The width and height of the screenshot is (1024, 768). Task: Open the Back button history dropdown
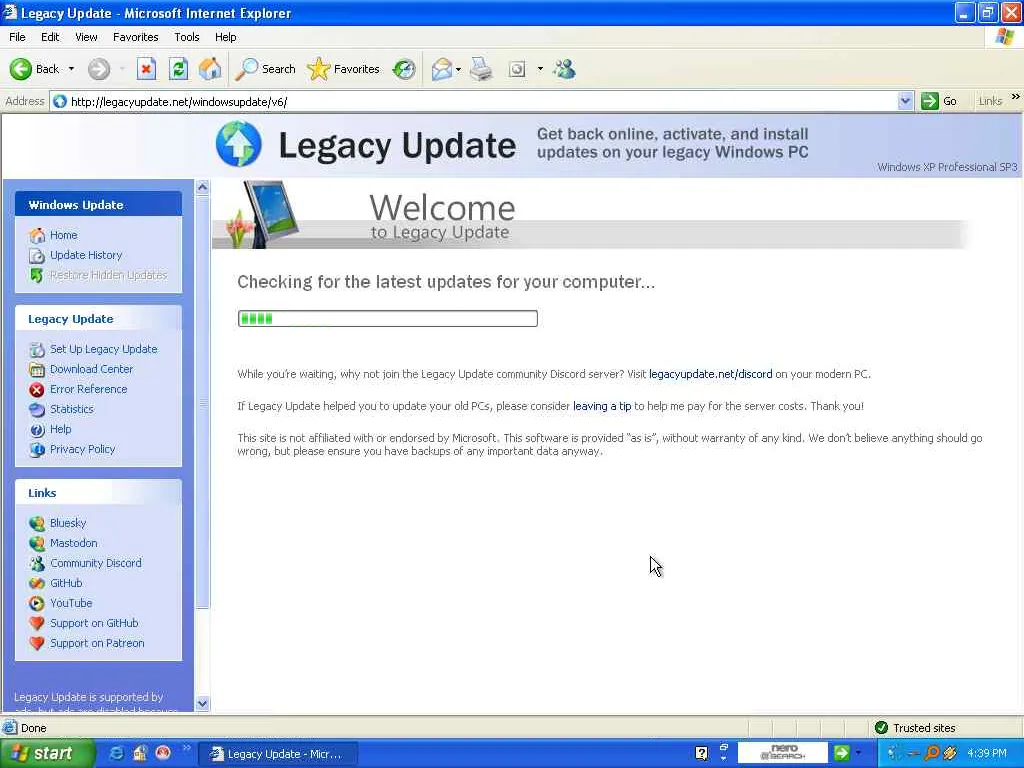click(x=71, y=69)
